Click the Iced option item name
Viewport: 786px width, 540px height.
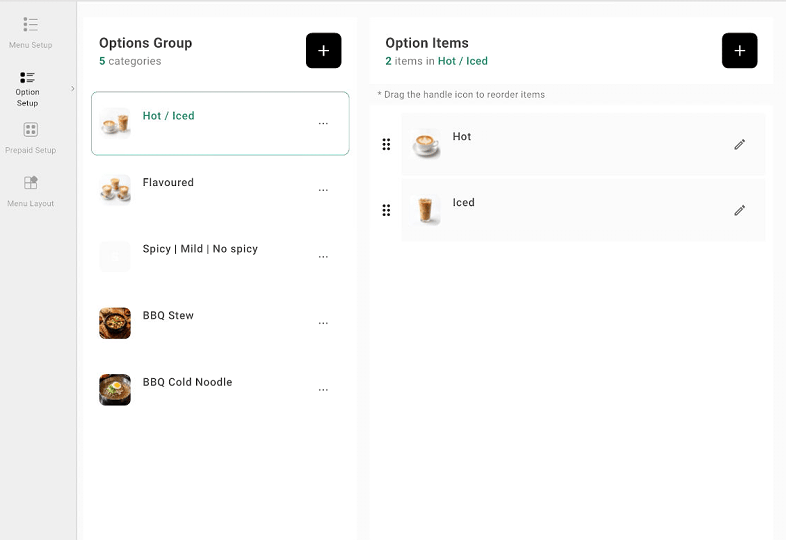pos(463,203)
